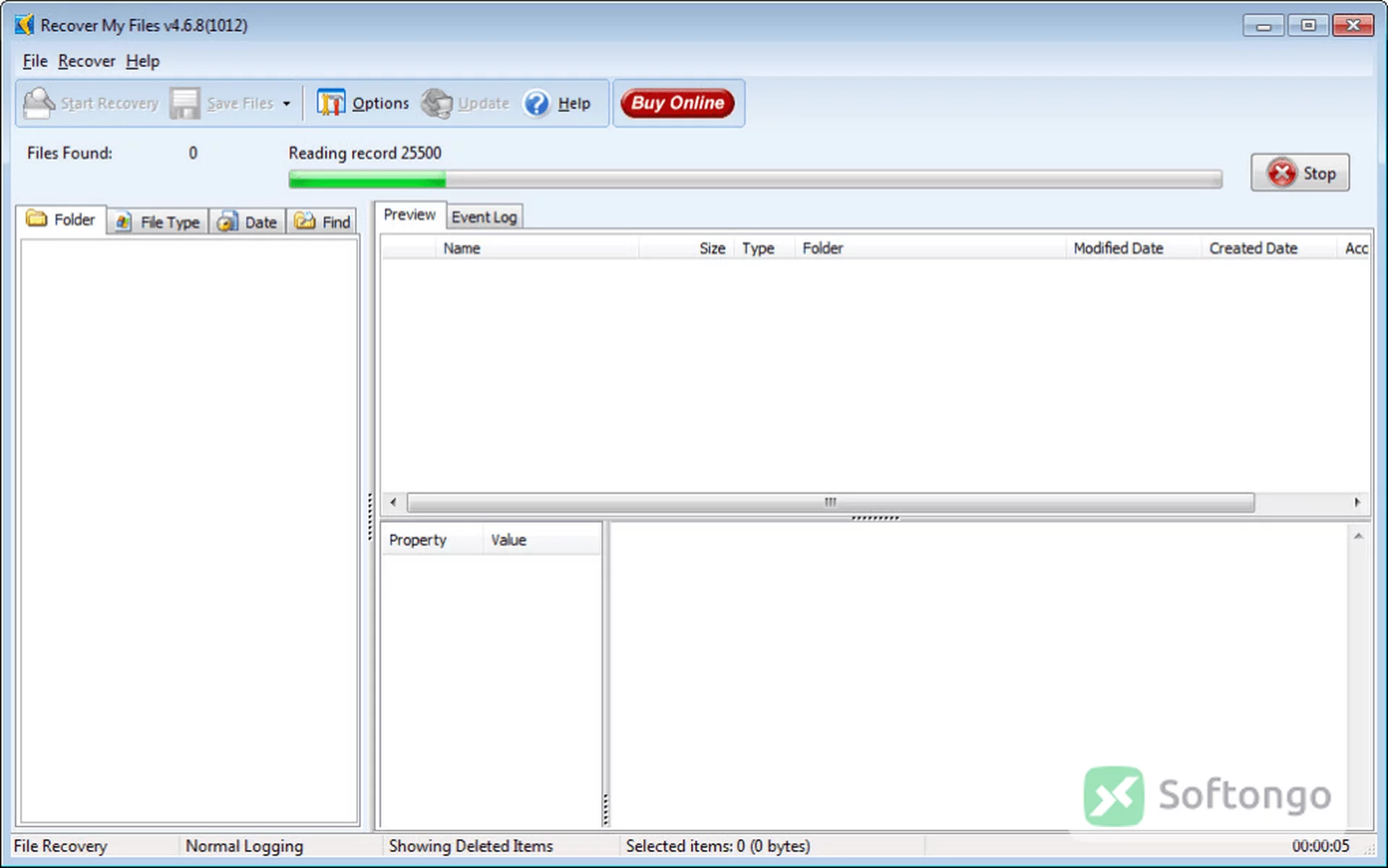Open the Save Files dropdown arrow

[286, 104]
